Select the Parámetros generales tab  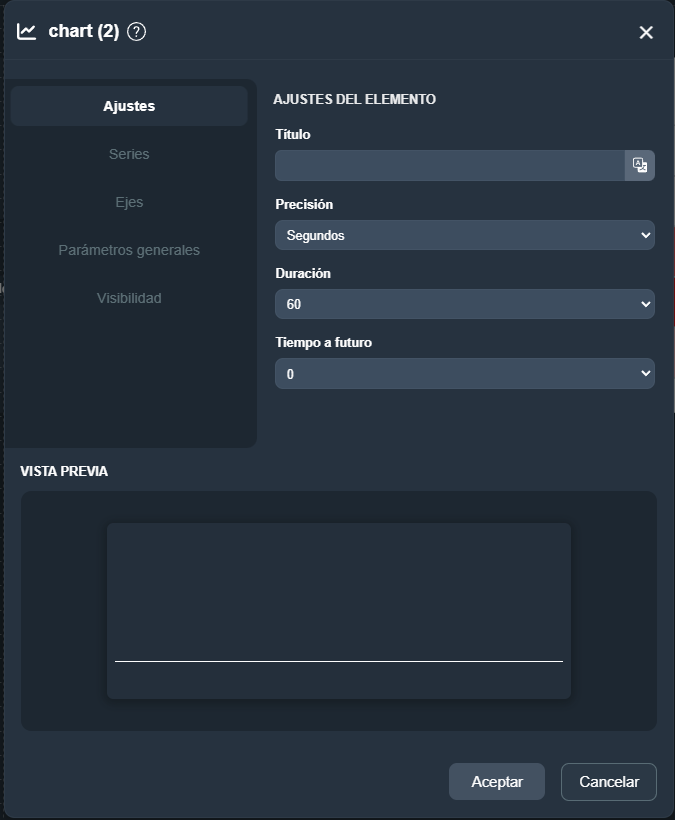point(129,250)
